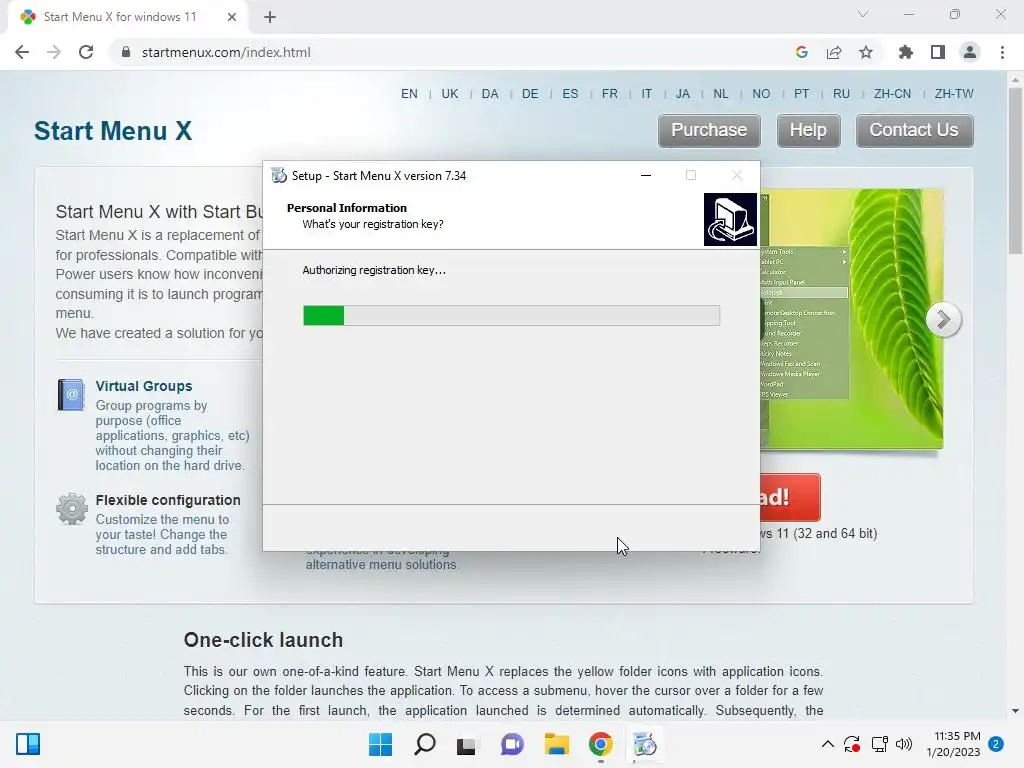Switch the site language to RU

841,94
